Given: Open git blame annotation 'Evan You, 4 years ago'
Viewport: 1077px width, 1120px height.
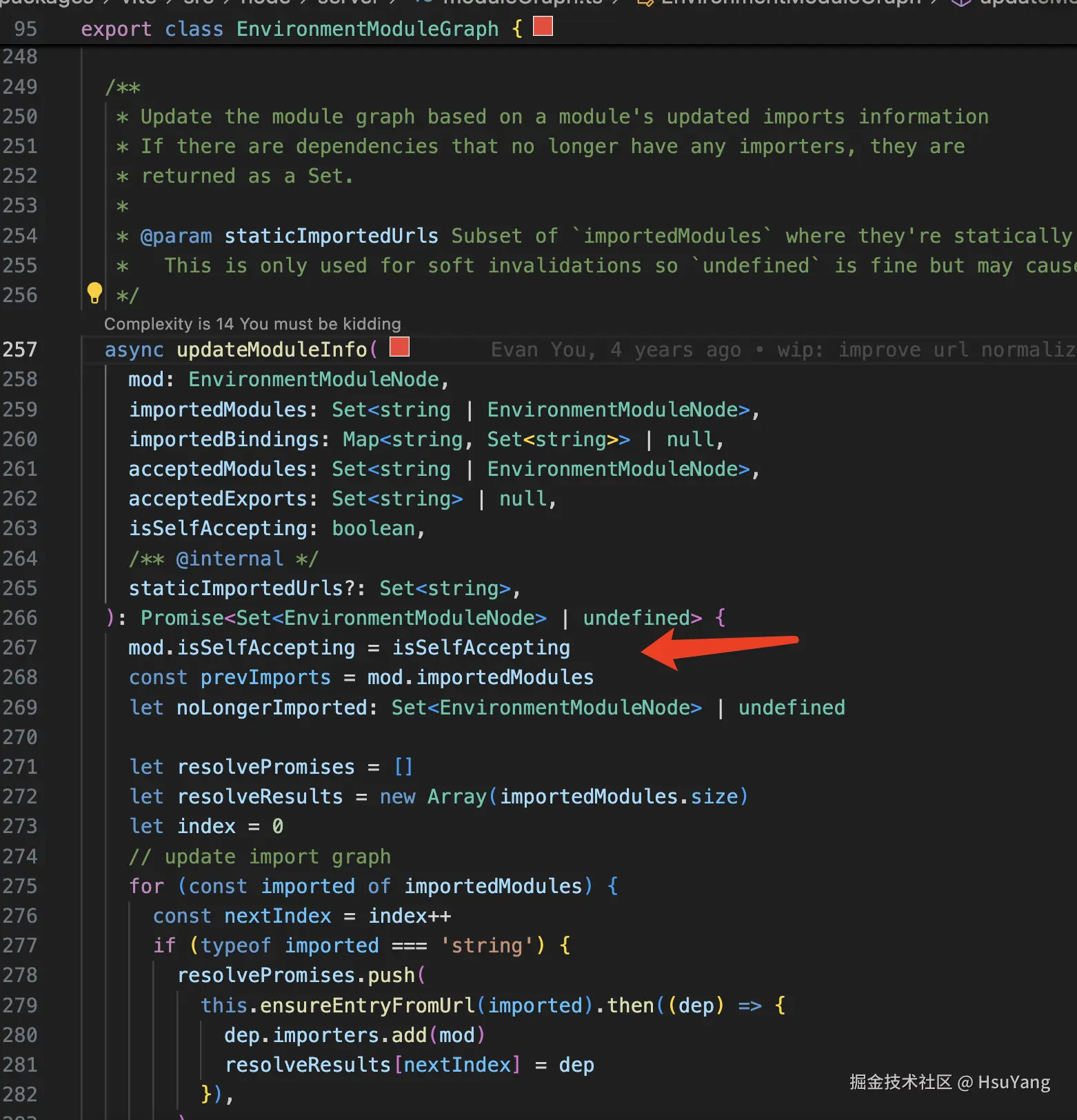Looking at the screenshot, I should click(x=616, y=350).
